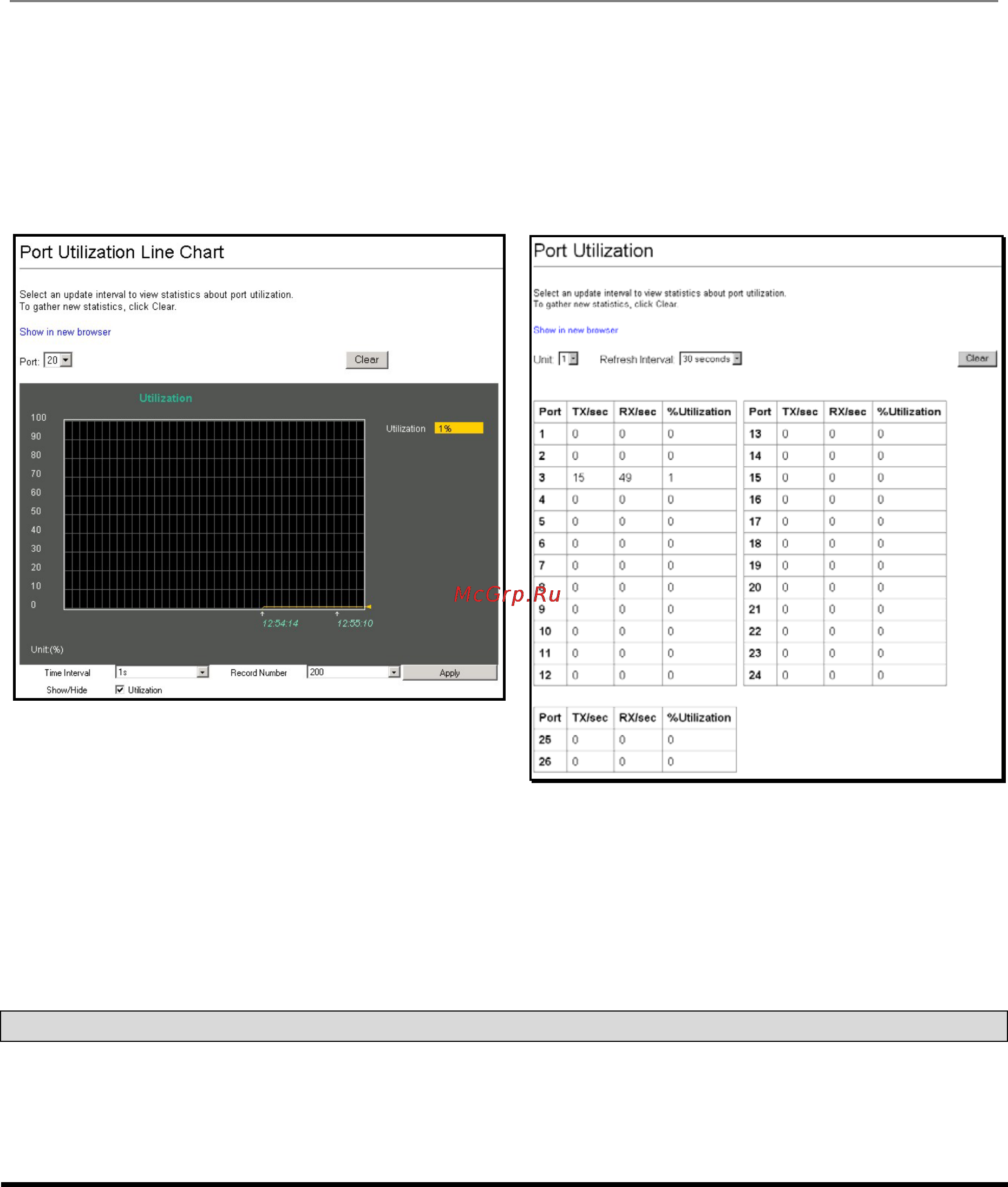Viewport: 1008px width, 1187px height.
Task: Click %Utilization header in the port 1–12 table
Action: (699, 412)
